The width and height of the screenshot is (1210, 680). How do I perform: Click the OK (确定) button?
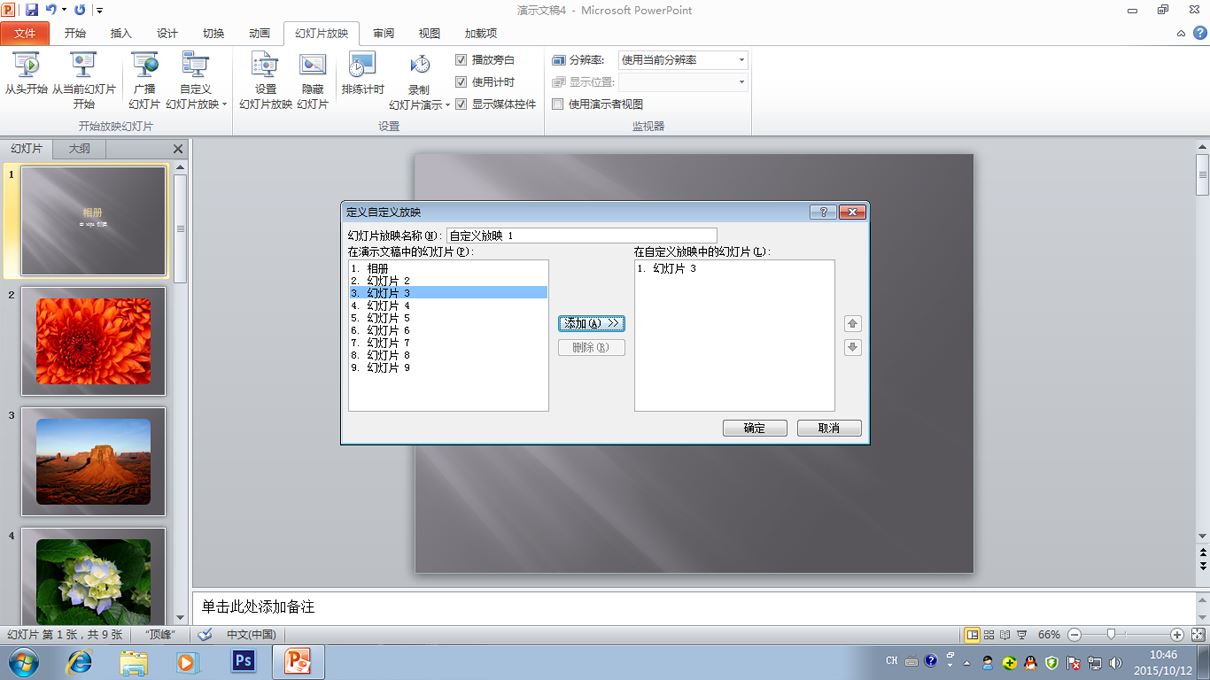click(x=754, y=428)
